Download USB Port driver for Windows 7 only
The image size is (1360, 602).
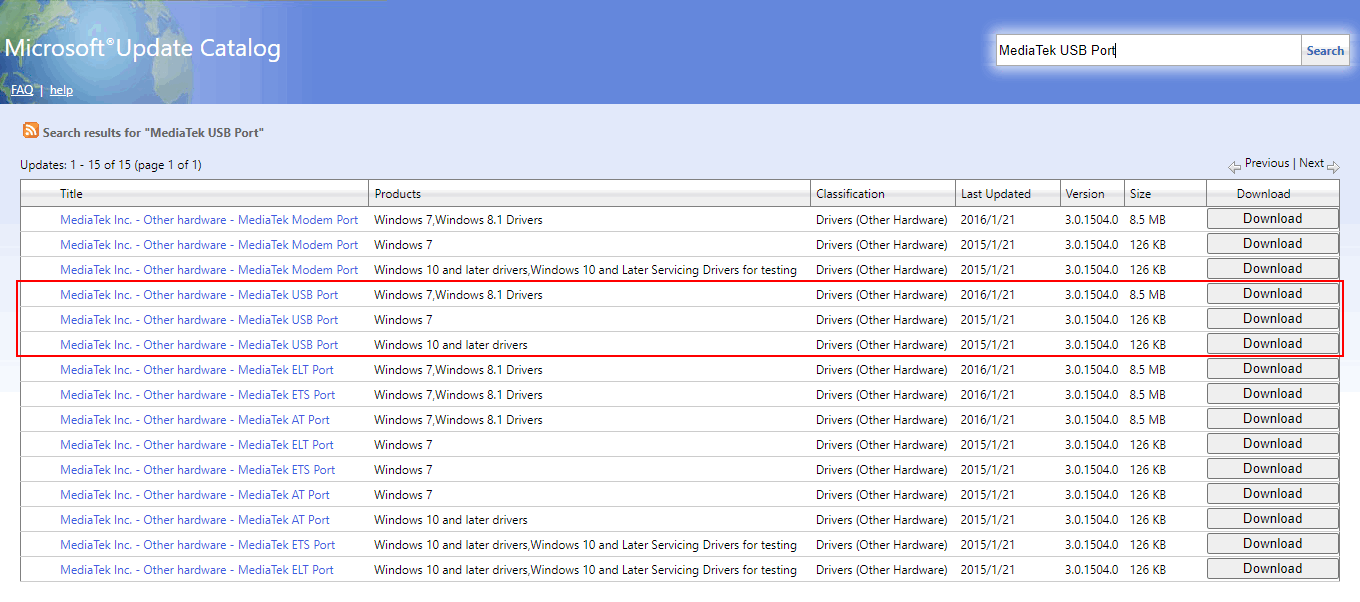pos(1272,319)
